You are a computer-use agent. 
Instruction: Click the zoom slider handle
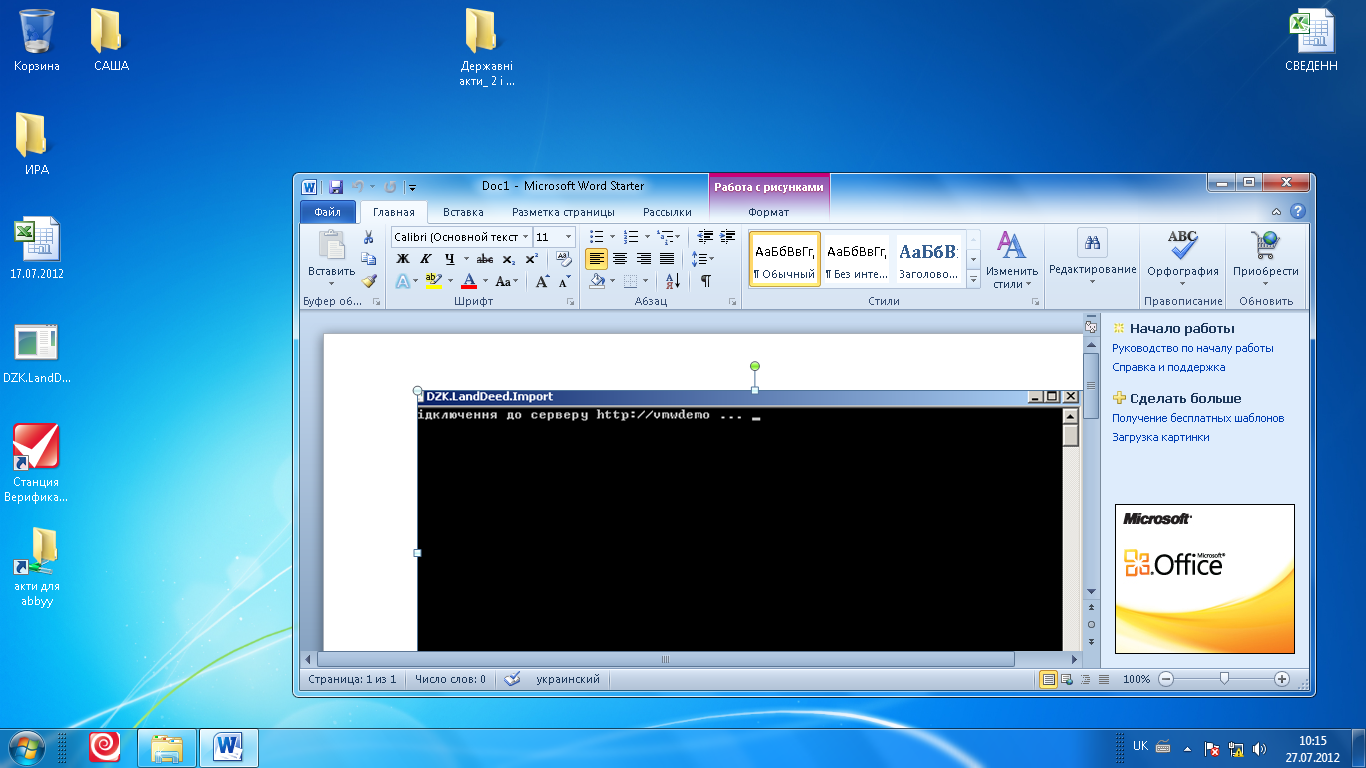click(x=1224, y=679)
